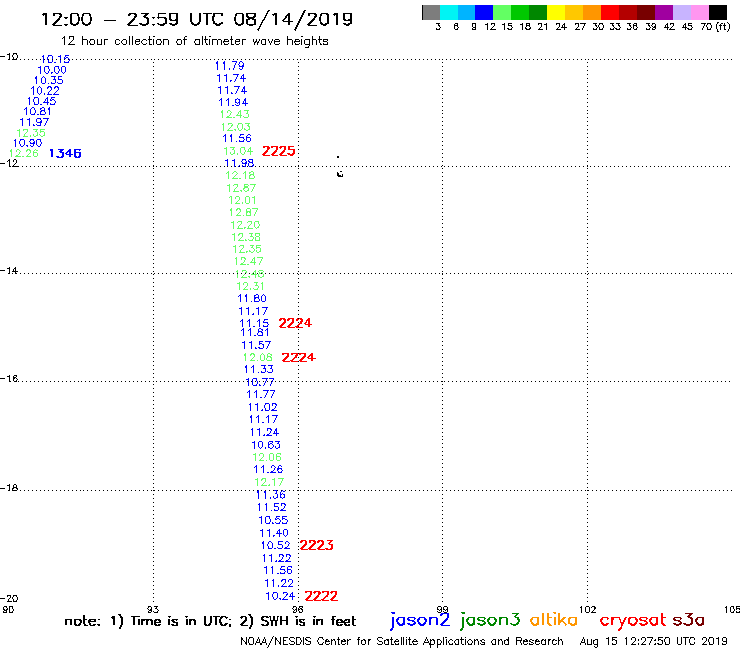Screen dimensions: 740x650
Task: Select the green value 12.01
Action: [242, 200]
